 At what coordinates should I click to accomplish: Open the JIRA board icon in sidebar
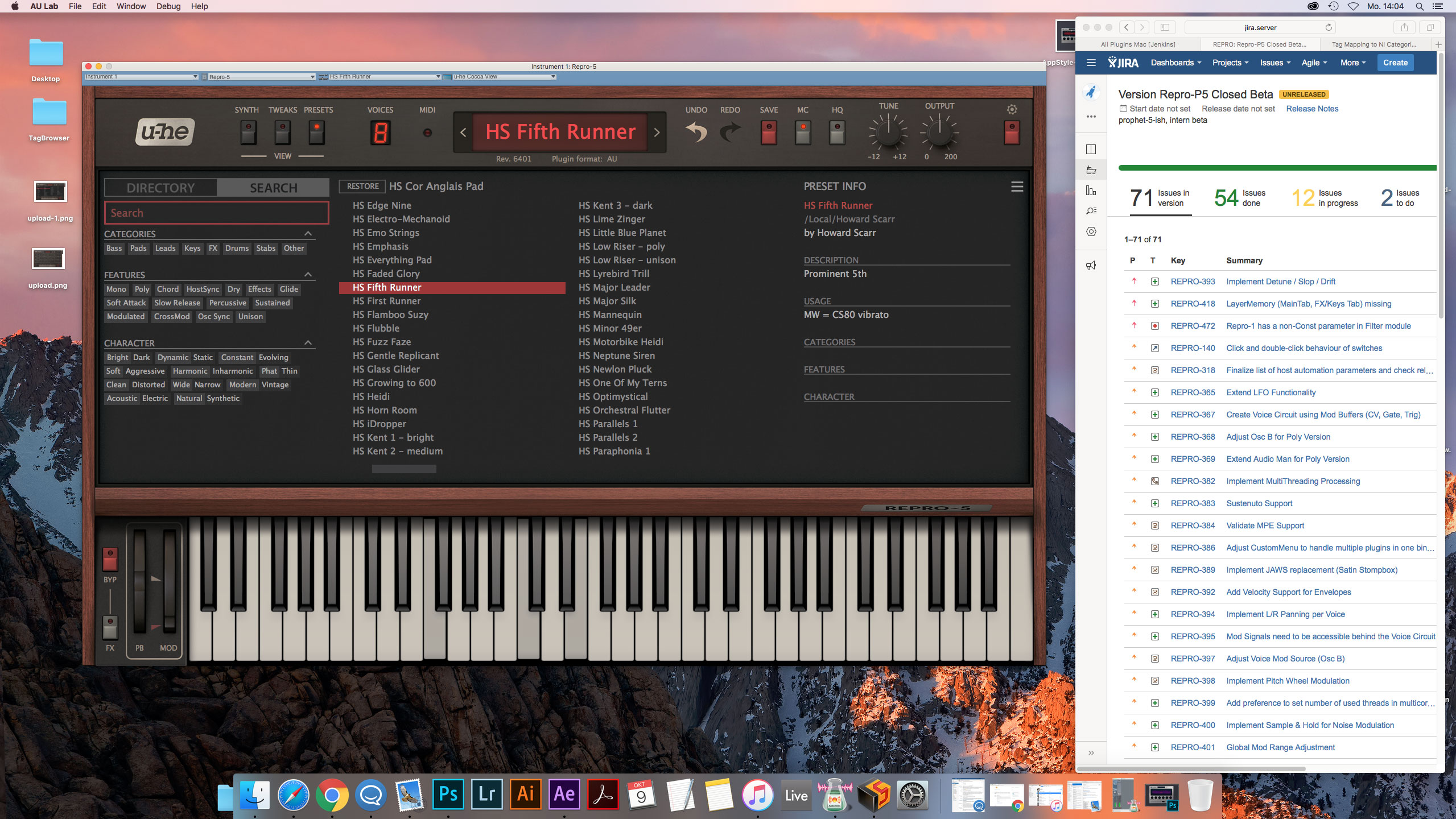[x=1091, y=149]
